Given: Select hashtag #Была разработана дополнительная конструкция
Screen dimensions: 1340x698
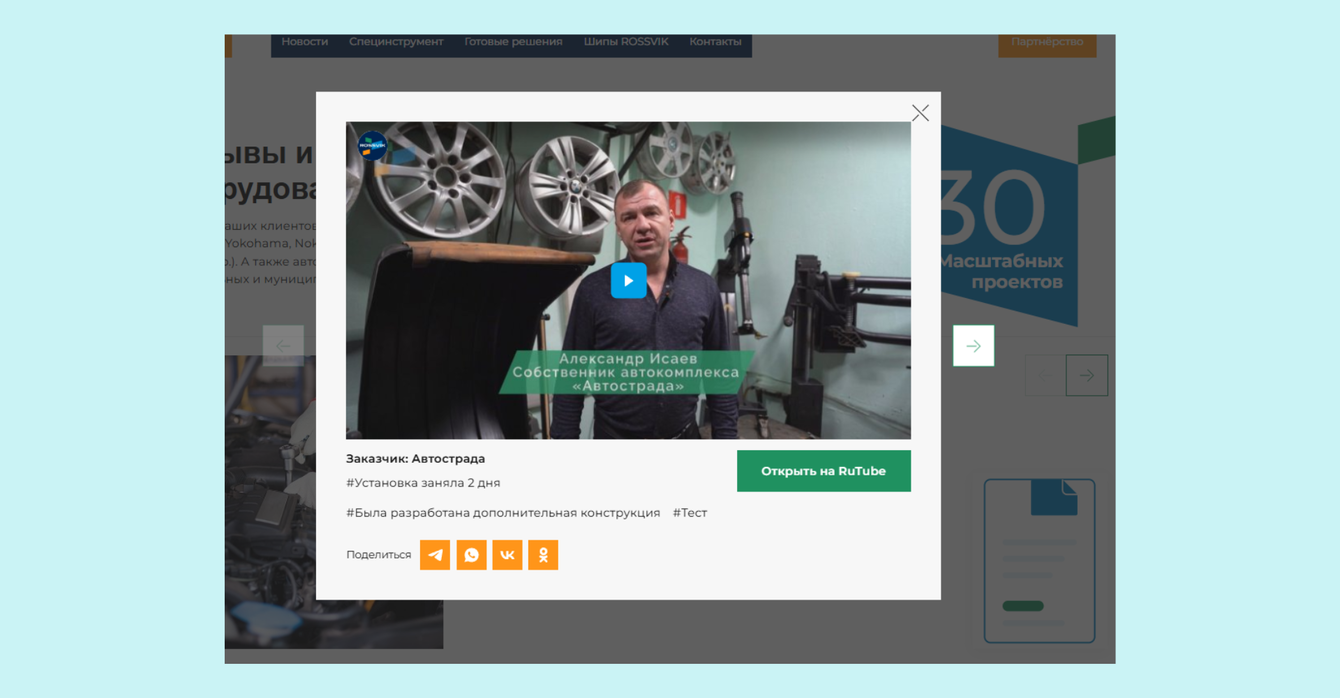Looking at the screenshot, I should [503, 513].
